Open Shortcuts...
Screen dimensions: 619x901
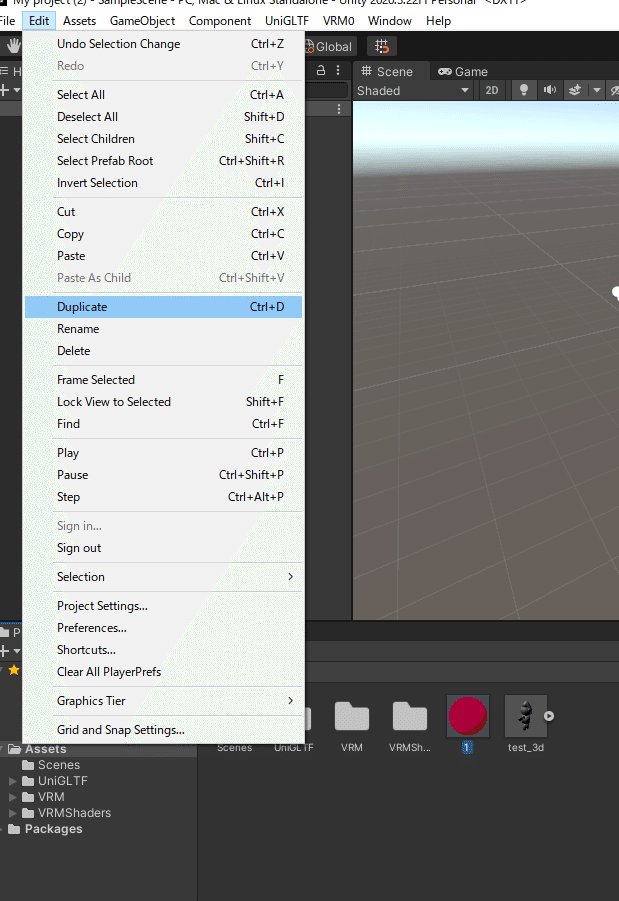pos(163,650)
